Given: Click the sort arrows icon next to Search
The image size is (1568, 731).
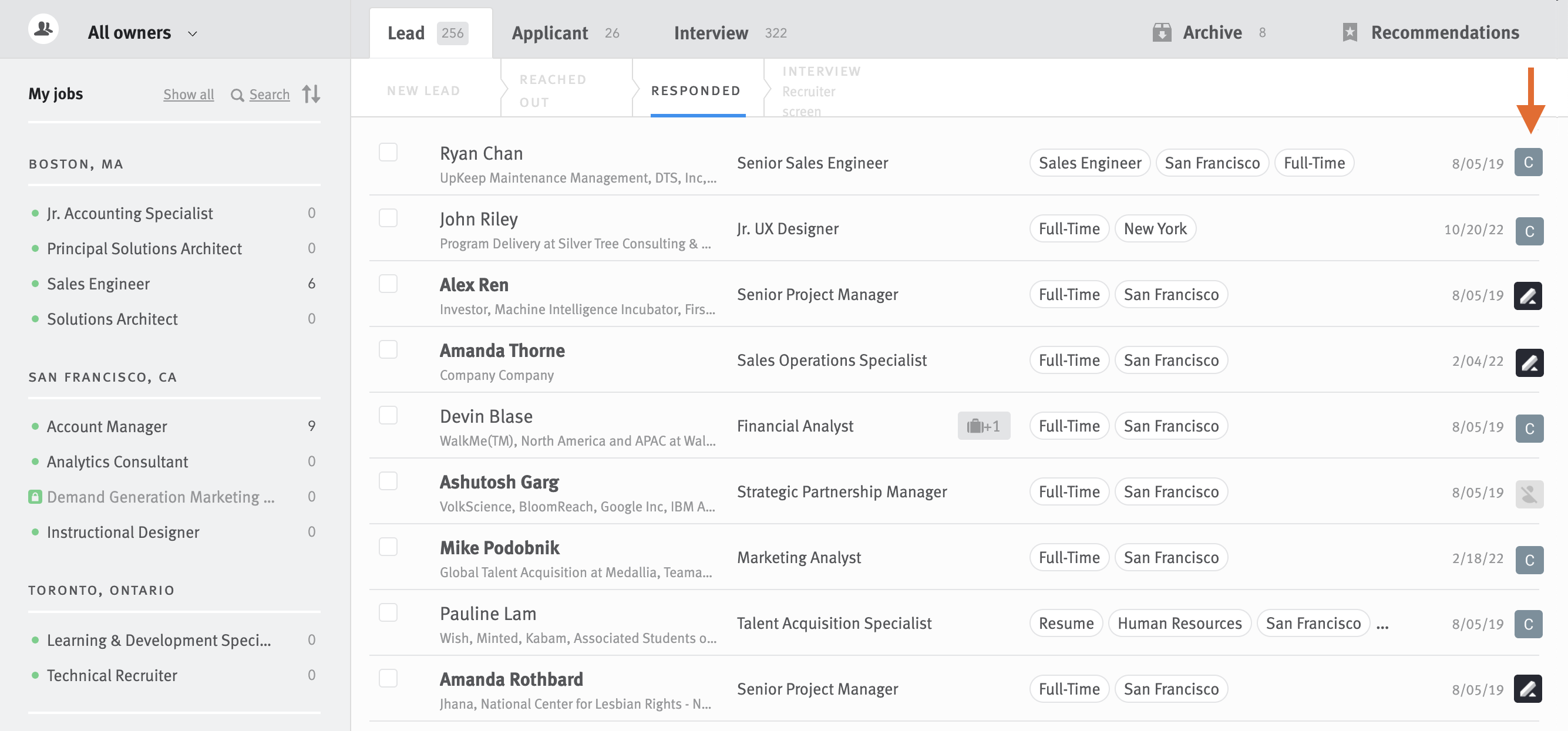Looking at the screenshot, I should click(311, 95).
